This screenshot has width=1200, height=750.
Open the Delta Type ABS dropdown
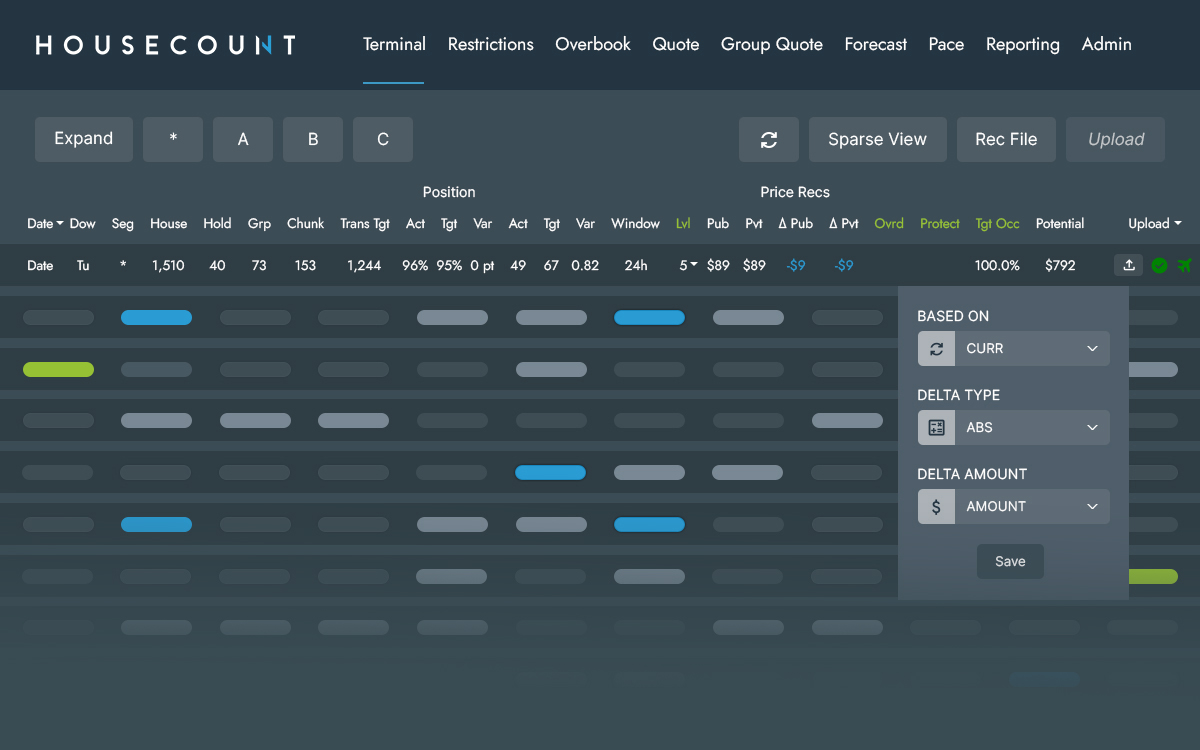(x=1031, y=427)
